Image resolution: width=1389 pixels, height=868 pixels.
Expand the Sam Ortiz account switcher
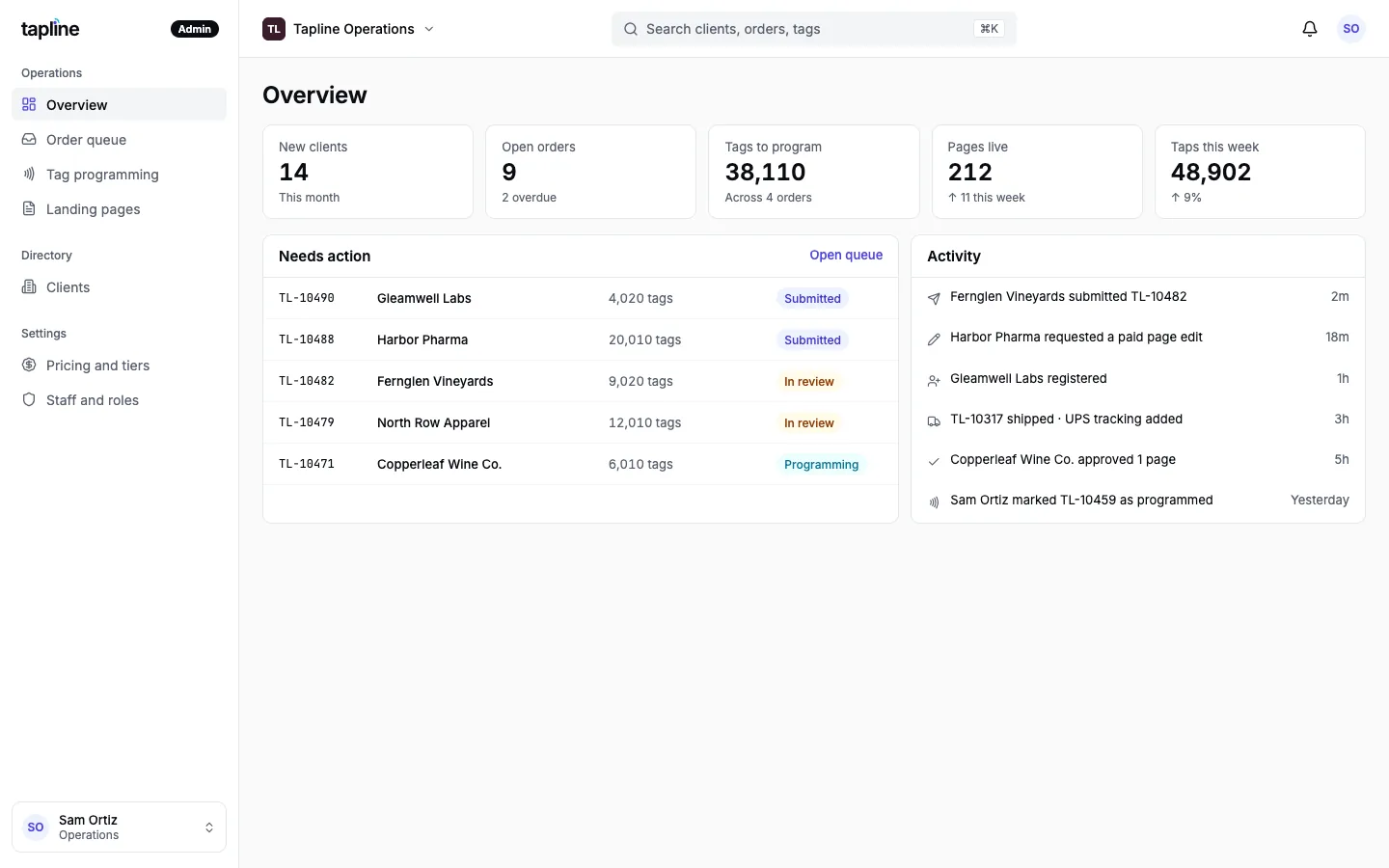click(119, 827)
